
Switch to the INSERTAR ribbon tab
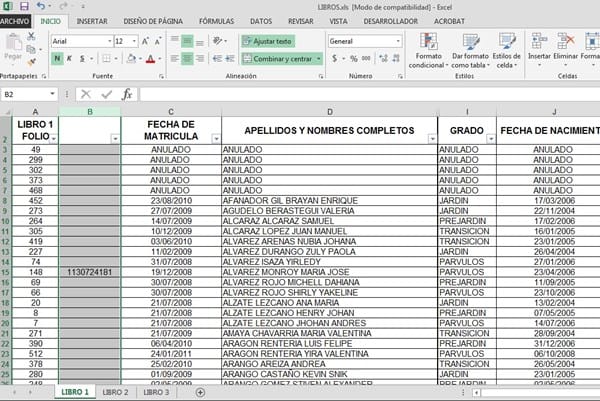click(x=92, y=20)
